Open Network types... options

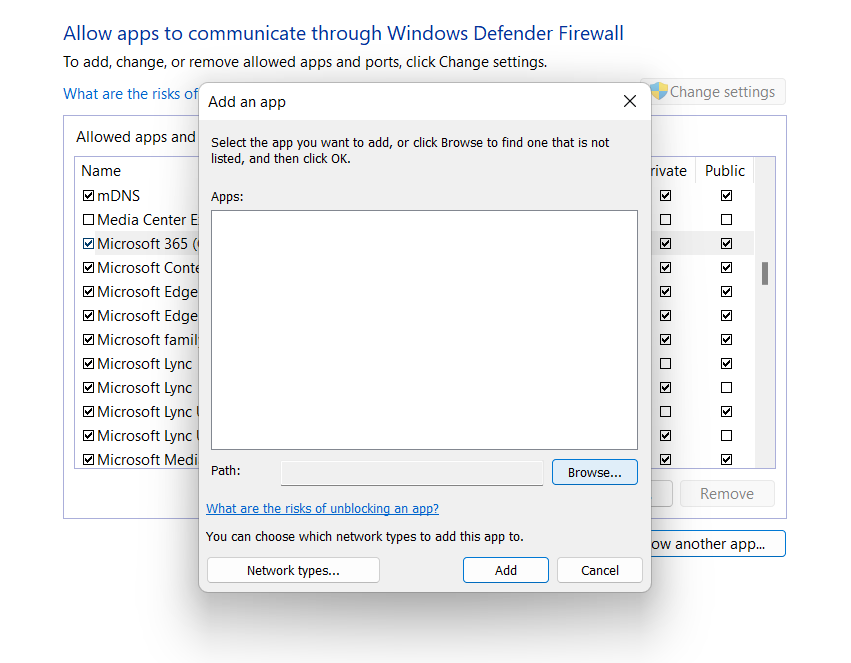(293, 570)
